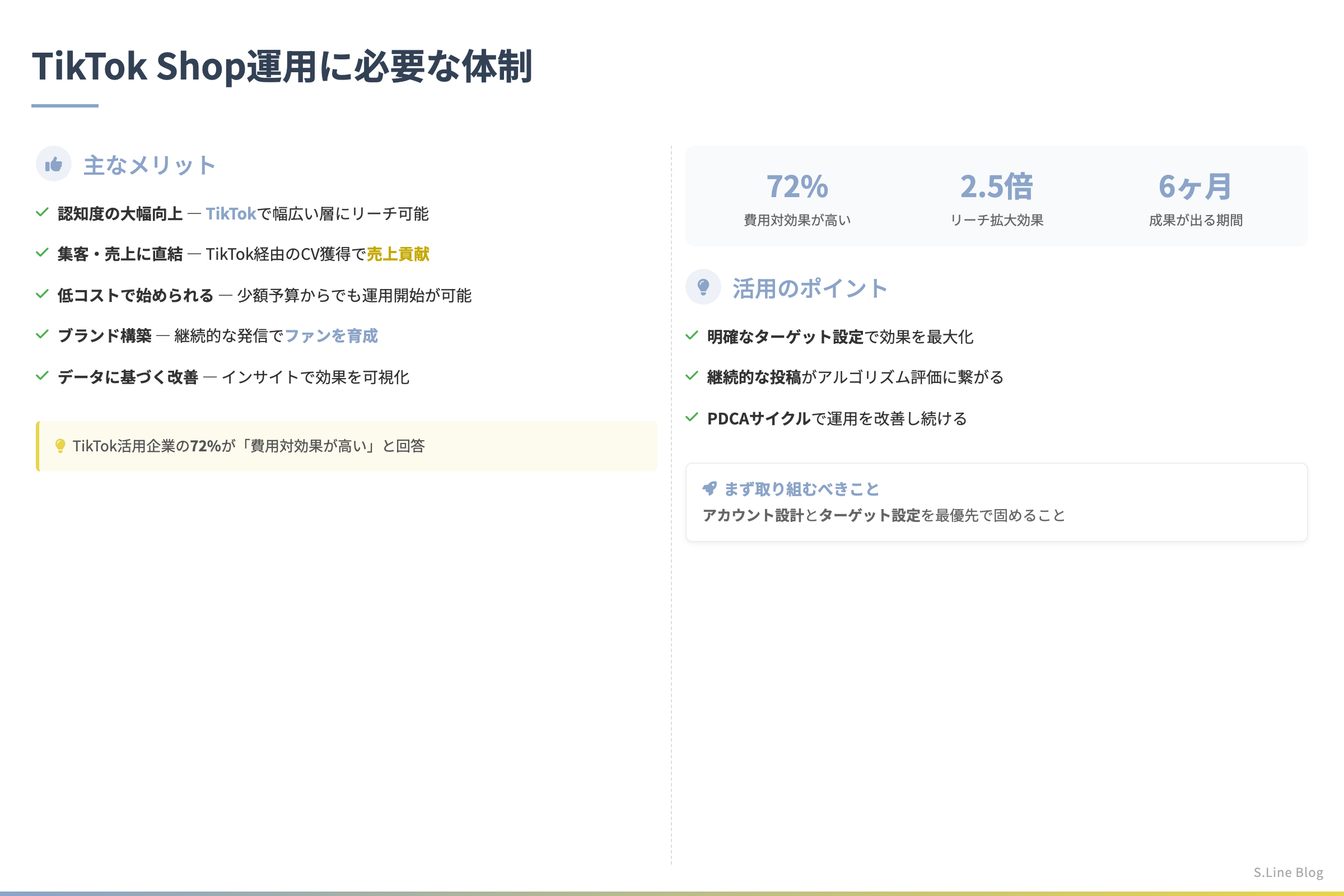Viewport: 1344px width, 896px height.
Task: Click the lightbulb icon beside 活用のポイント
Action: pos(703,287)
